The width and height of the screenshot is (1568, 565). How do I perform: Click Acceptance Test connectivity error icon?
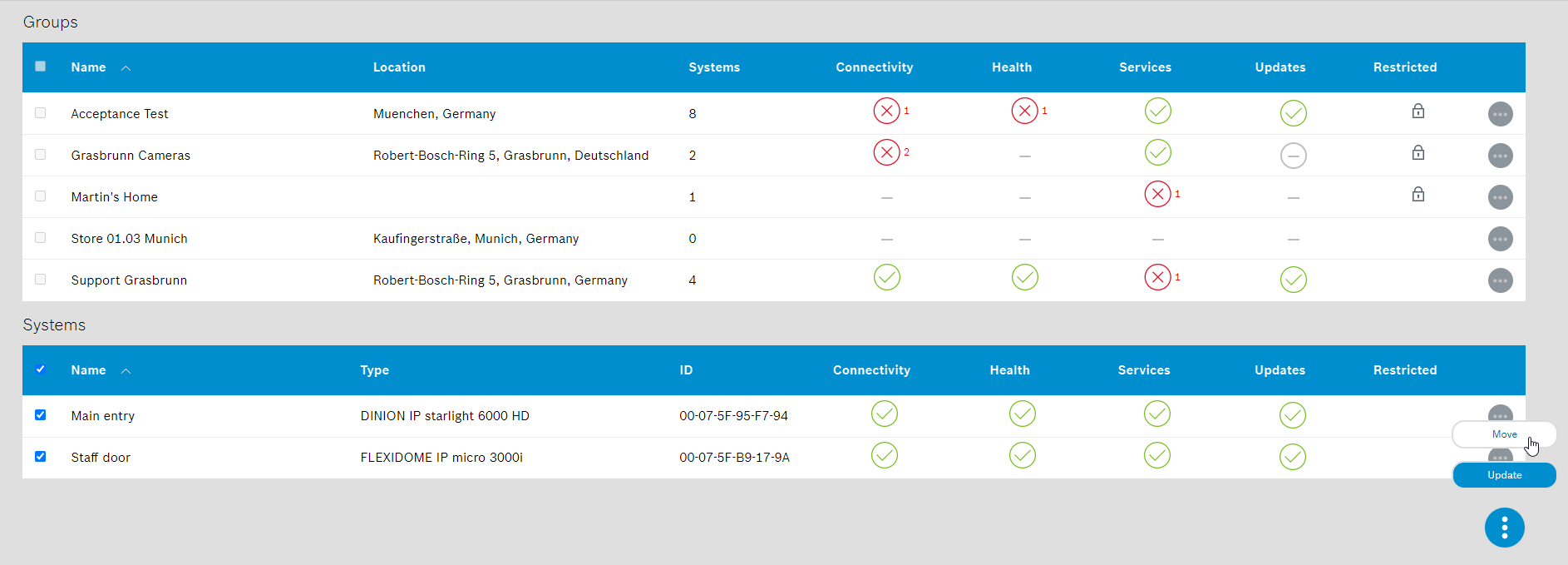pyautogui.click(x=886, y=111)
